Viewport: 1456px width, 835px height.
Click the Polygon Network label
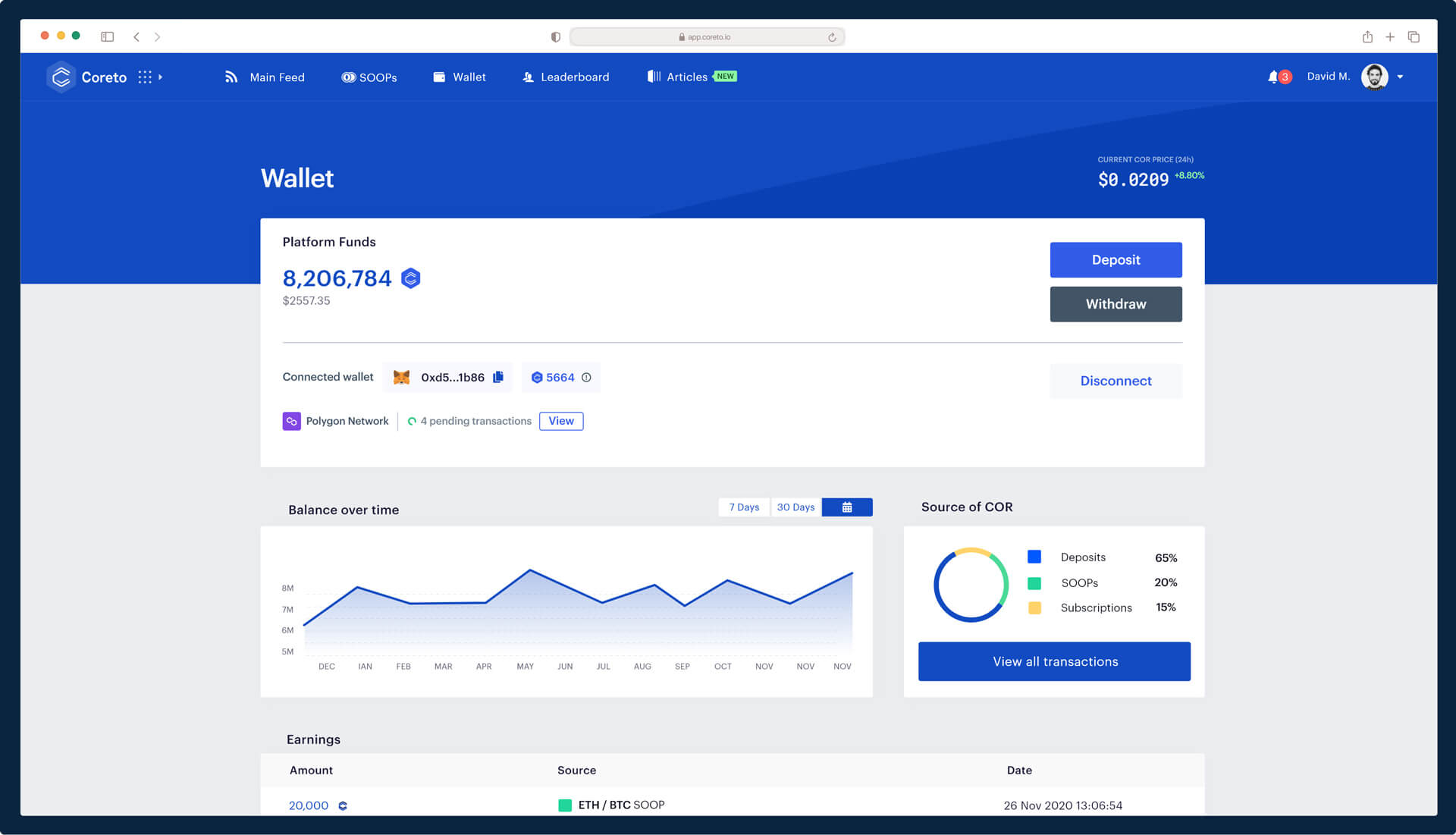(347, 421)
